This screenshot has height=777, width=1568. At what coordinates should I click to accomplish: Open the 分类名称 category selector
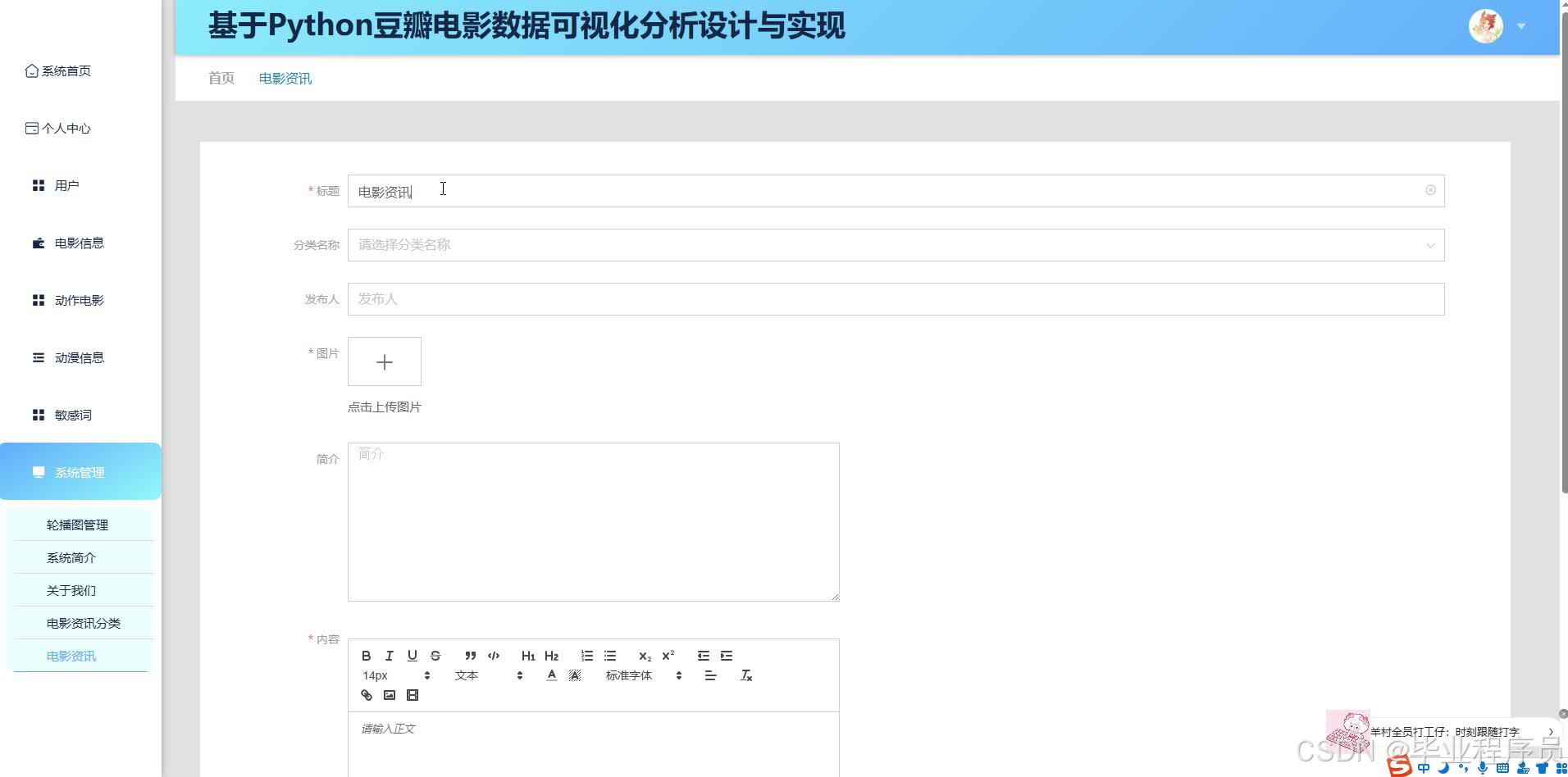tap(896, 244)
